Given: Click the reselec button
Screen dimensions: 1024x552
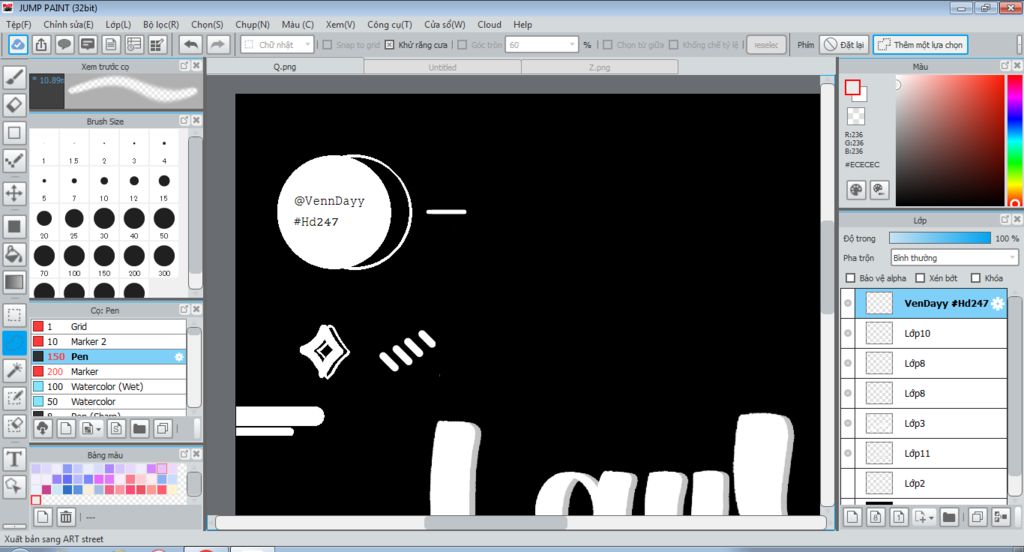Looking at the screenshot, I should click(766, 44).
